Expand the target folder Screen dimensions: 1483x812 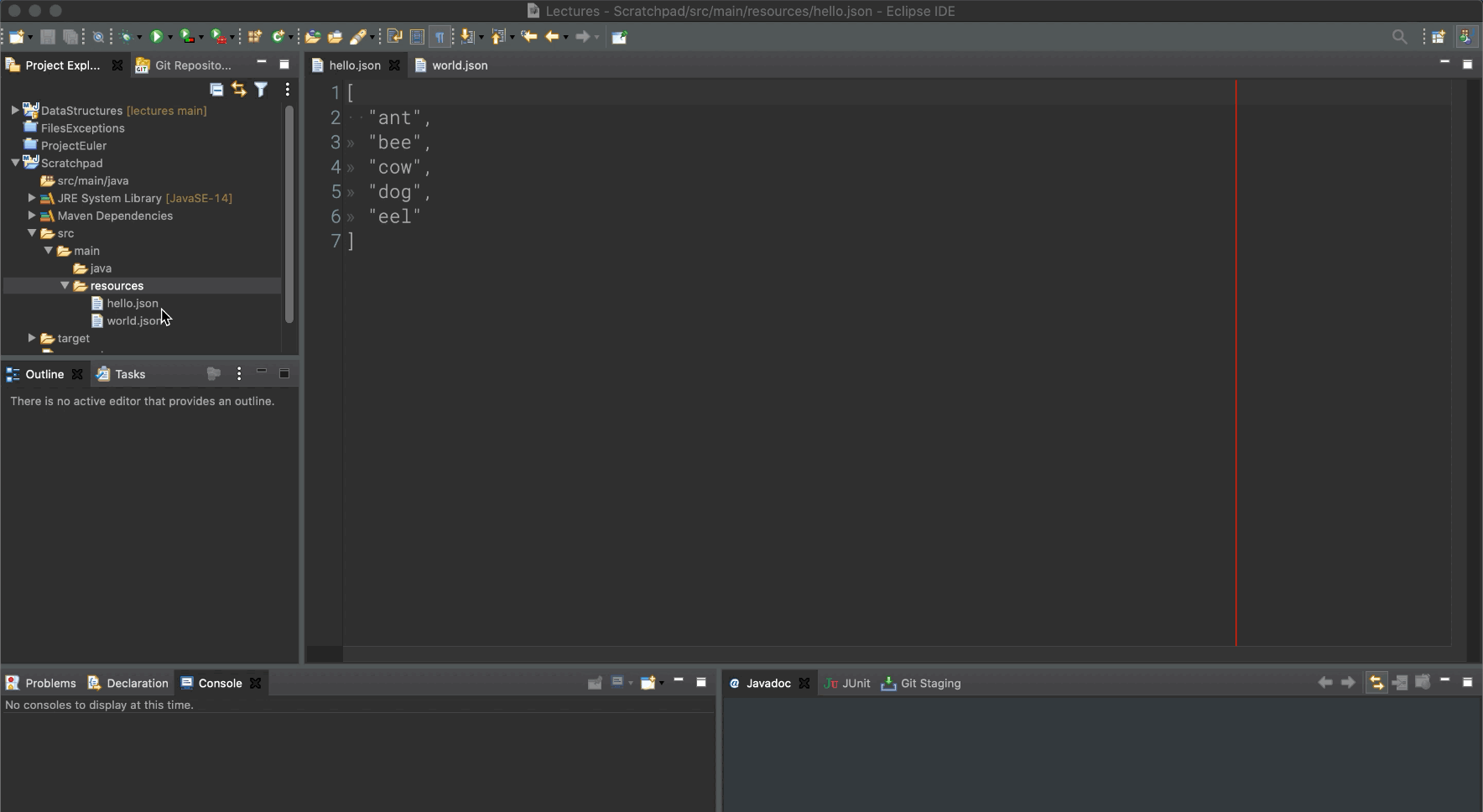[x=32, y=338]
